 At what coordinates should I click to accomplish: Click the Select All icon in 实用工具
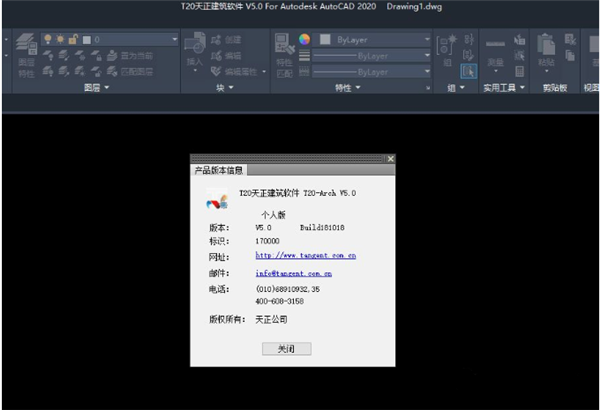519,56
